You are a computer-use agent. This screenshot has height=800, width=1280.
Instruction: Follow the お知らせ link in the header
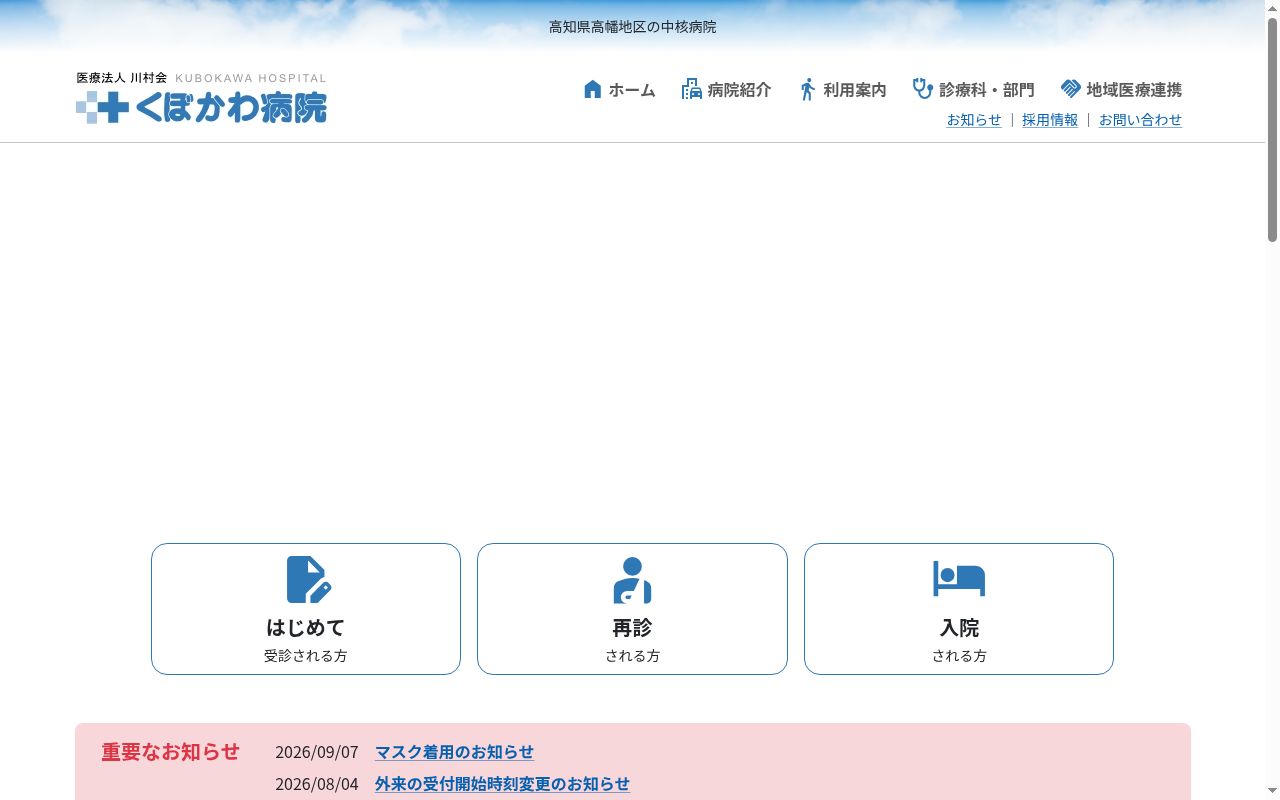point(974,120)
